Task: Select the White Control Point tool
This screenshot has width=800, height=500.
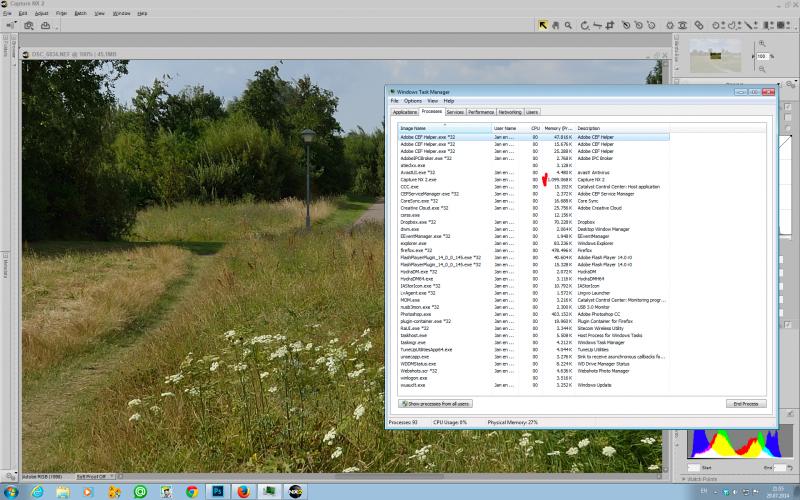Action: pyautogui.click(x=651, y=25)
